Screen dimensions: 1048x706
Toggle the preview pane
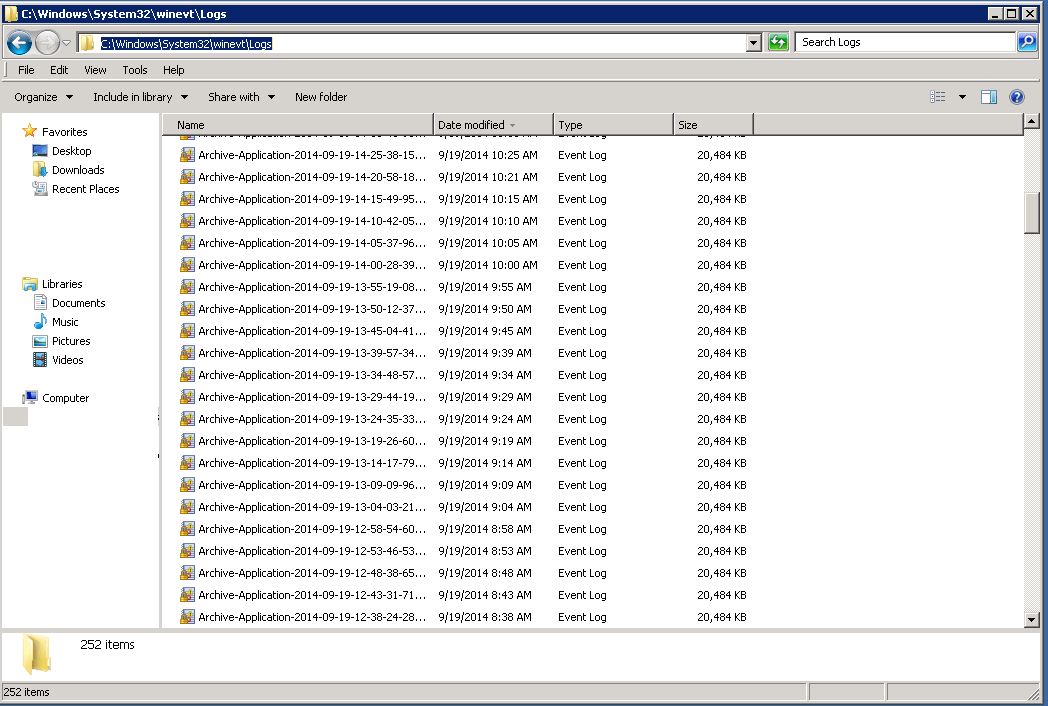point(988,96)
